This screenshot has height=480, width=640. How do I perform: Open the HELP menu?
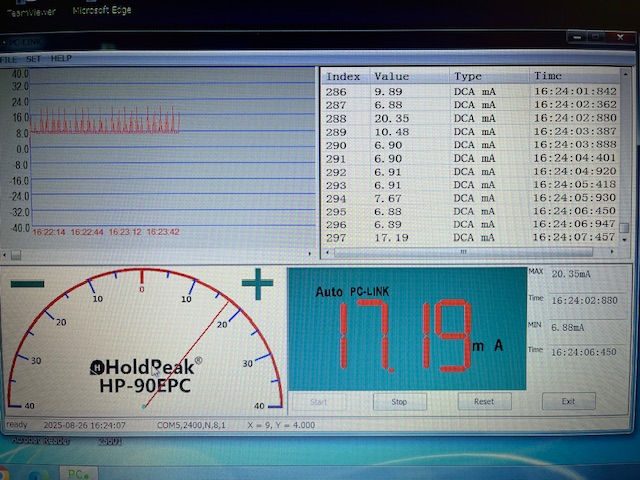61,58
